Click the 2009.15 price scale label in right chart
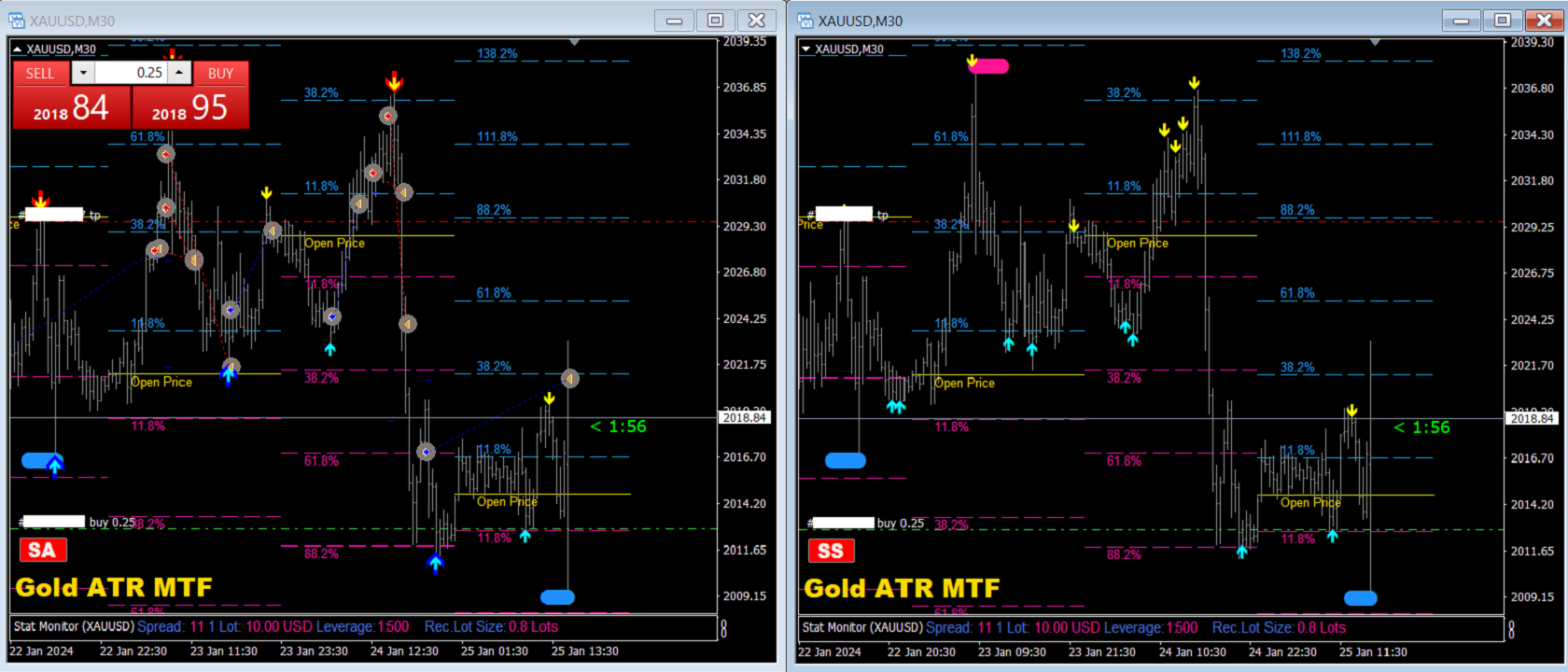The height and width of the screenshot is (672, 1568). pos(1533,597)
